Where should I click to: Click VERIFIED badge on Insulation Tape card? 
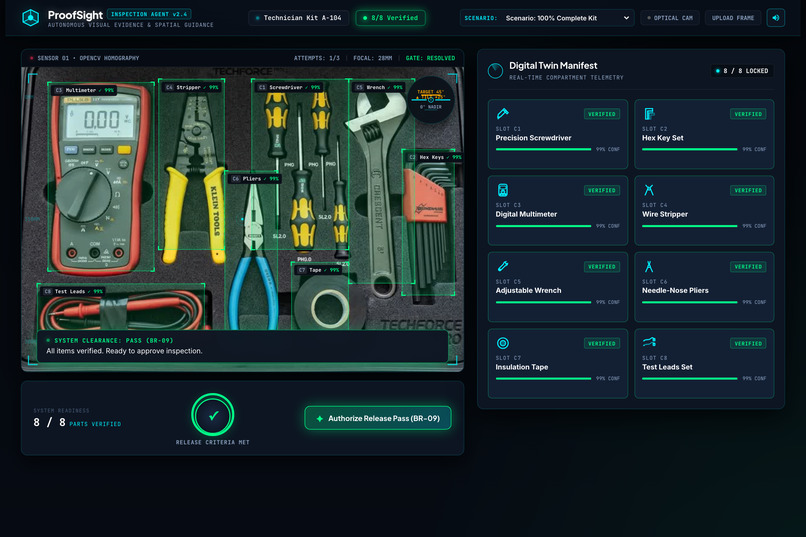tap(601, 343)
